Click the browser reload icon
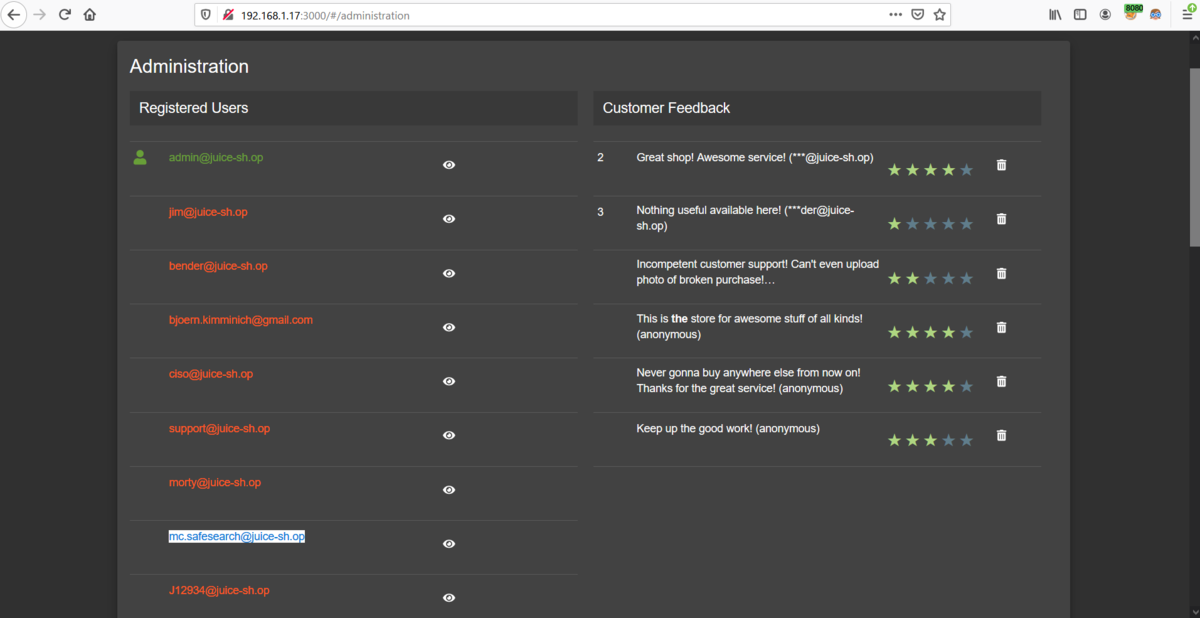The width and height of the screenshot is (1200, 618). coord(65,15)
